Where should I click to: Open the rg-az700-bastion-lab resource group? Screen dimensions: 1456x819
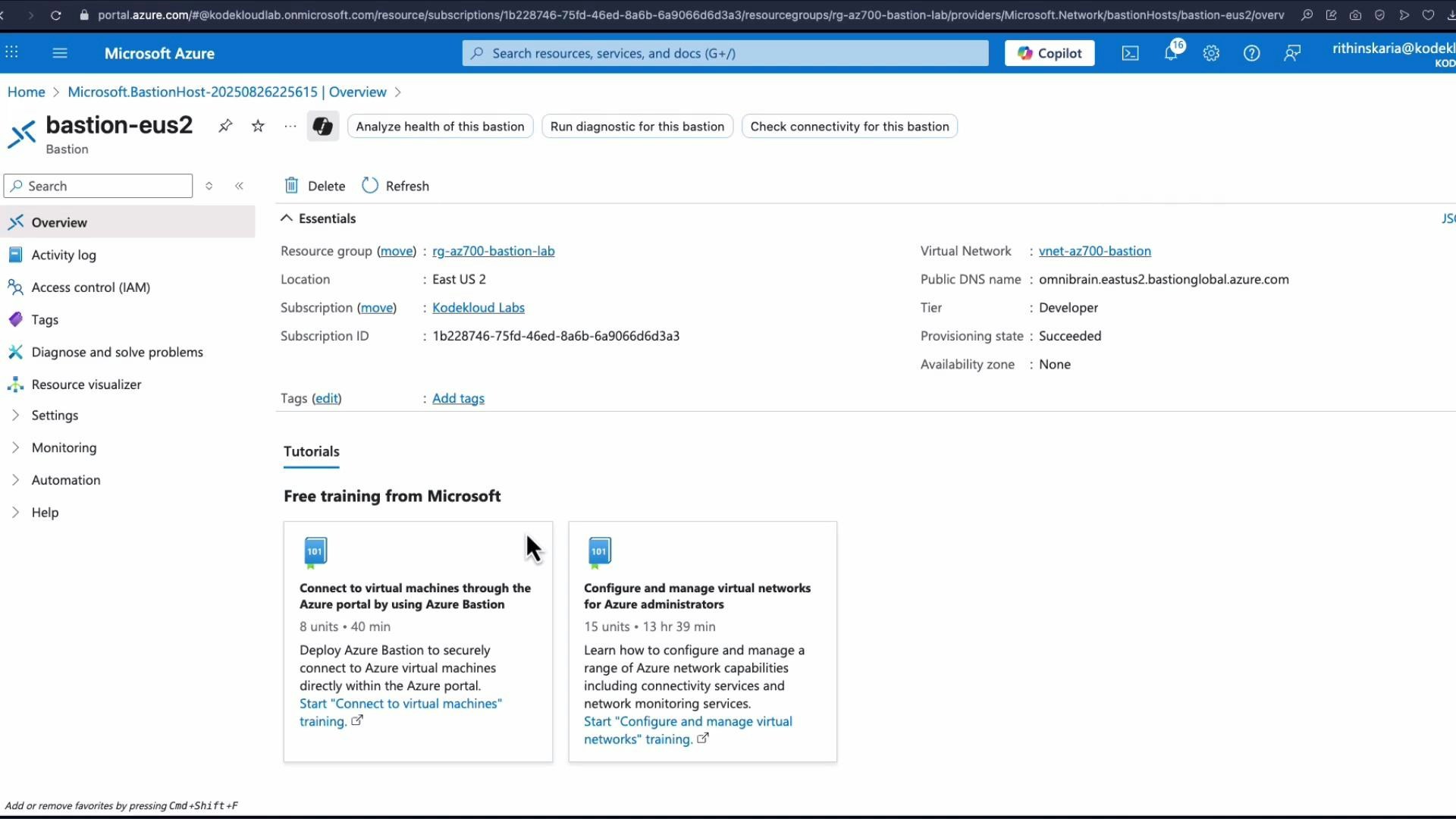tap(493, 250)
